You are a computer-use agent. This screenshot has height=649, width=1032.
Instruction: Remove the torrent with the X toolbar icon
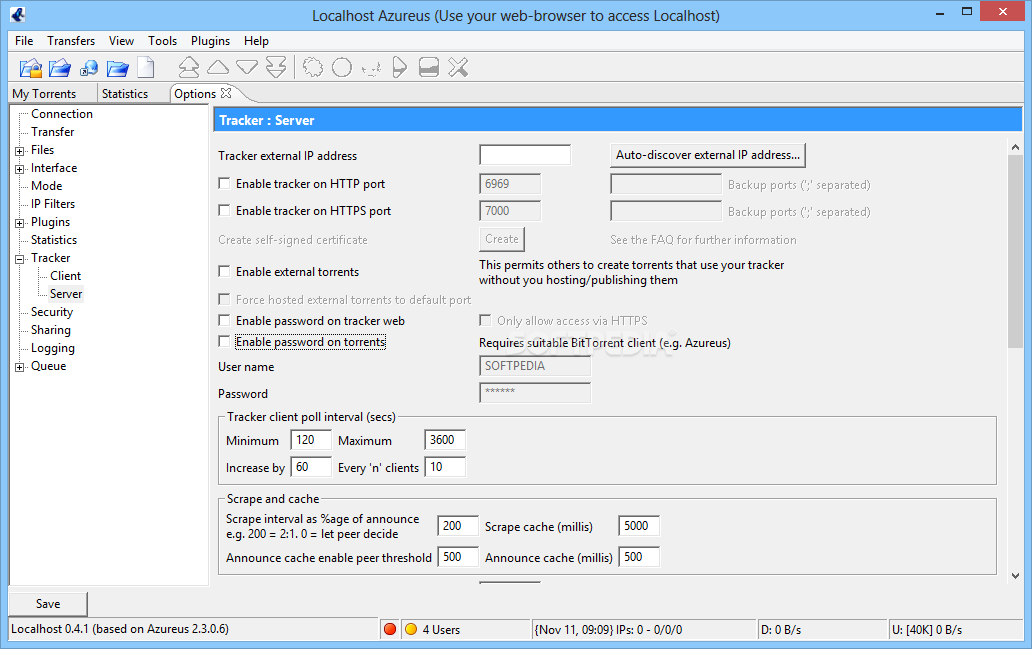(458, 67)
